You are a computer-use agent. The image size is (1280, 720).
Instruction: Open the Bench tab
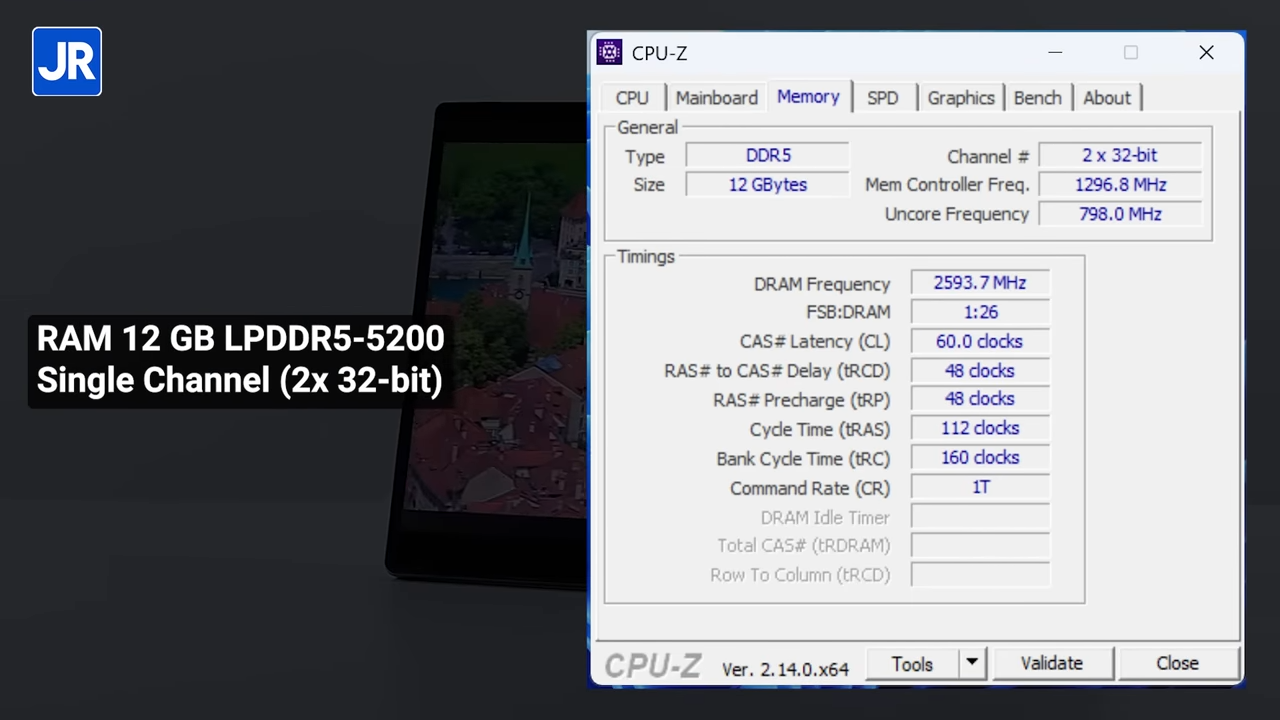[x=1037, y=98]
